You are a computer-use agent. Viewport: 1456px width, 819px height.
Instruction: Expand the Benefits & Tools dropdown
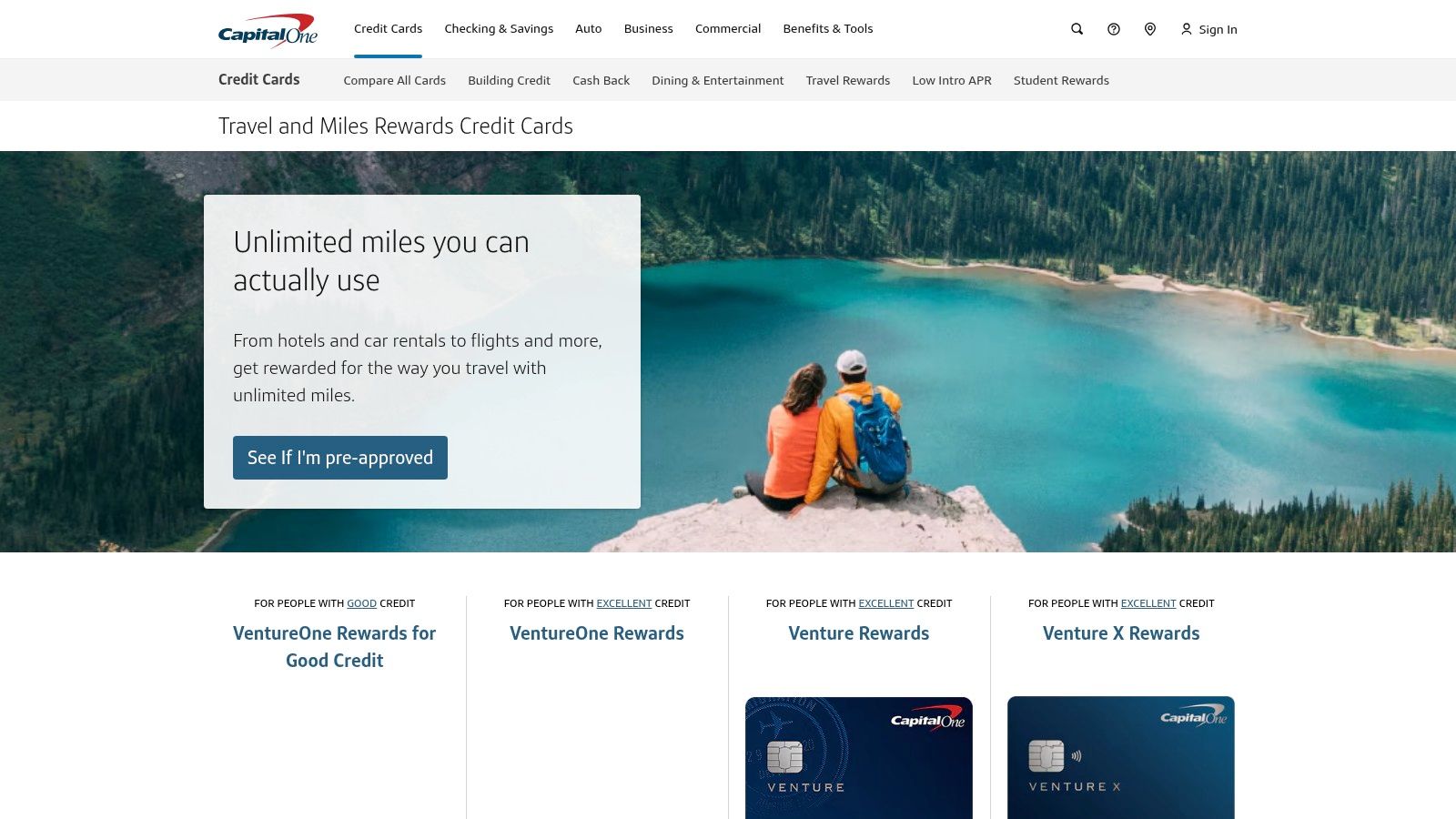pos(827,28)
